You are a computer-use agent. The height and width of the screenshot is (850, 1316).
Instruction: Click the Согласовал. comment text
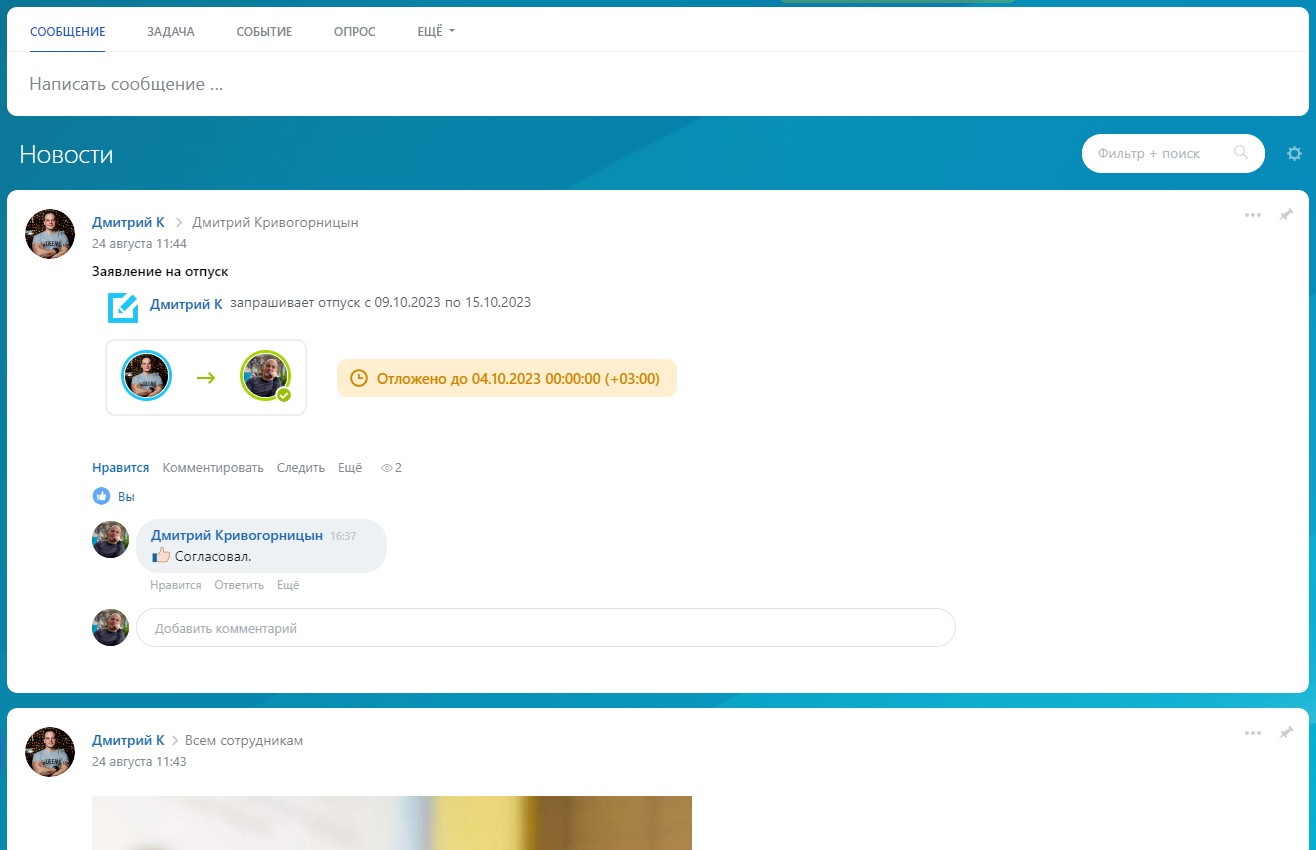213,556
